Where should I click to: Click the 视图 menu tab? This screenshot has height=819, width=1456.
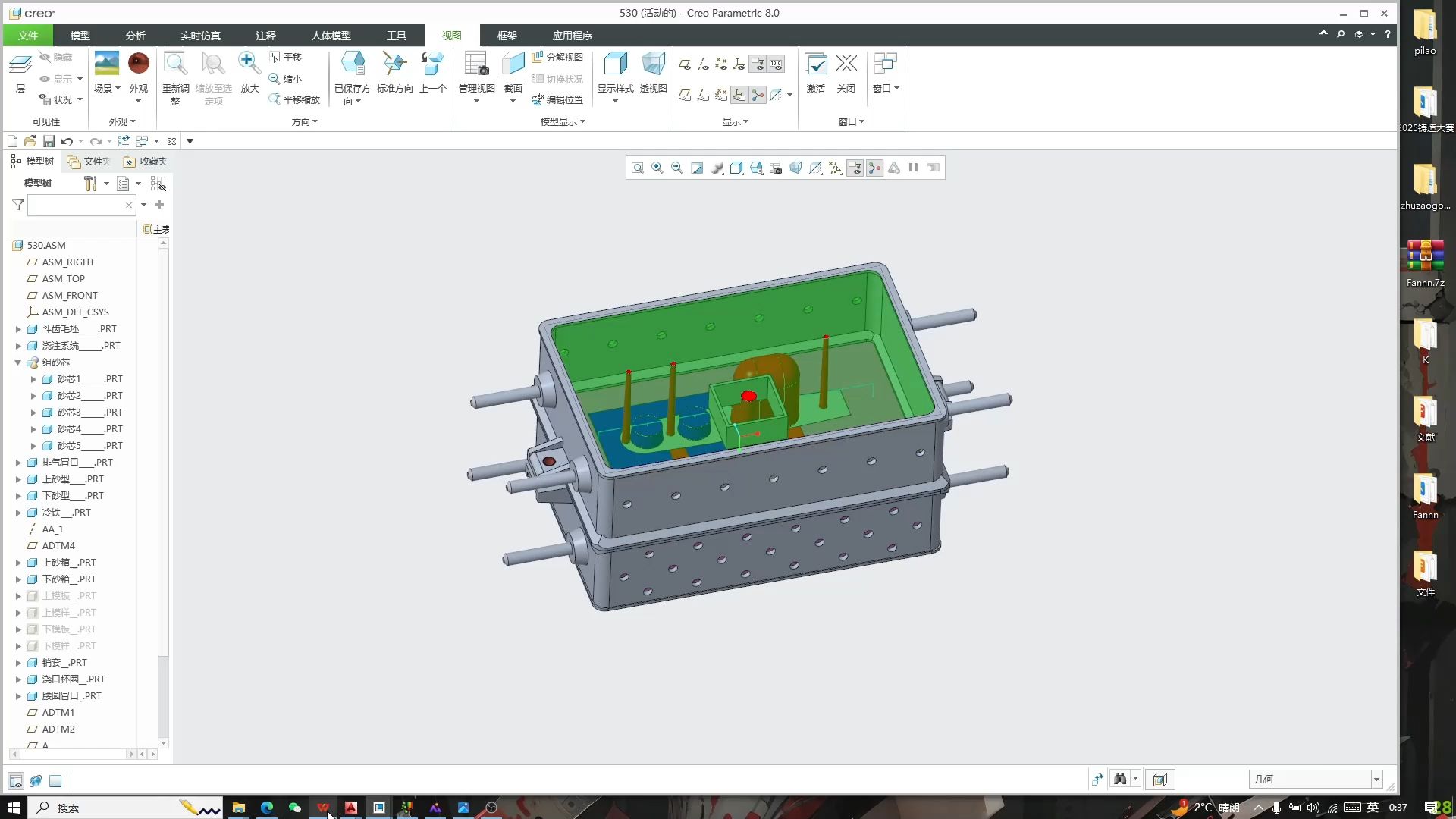[451, 35]
